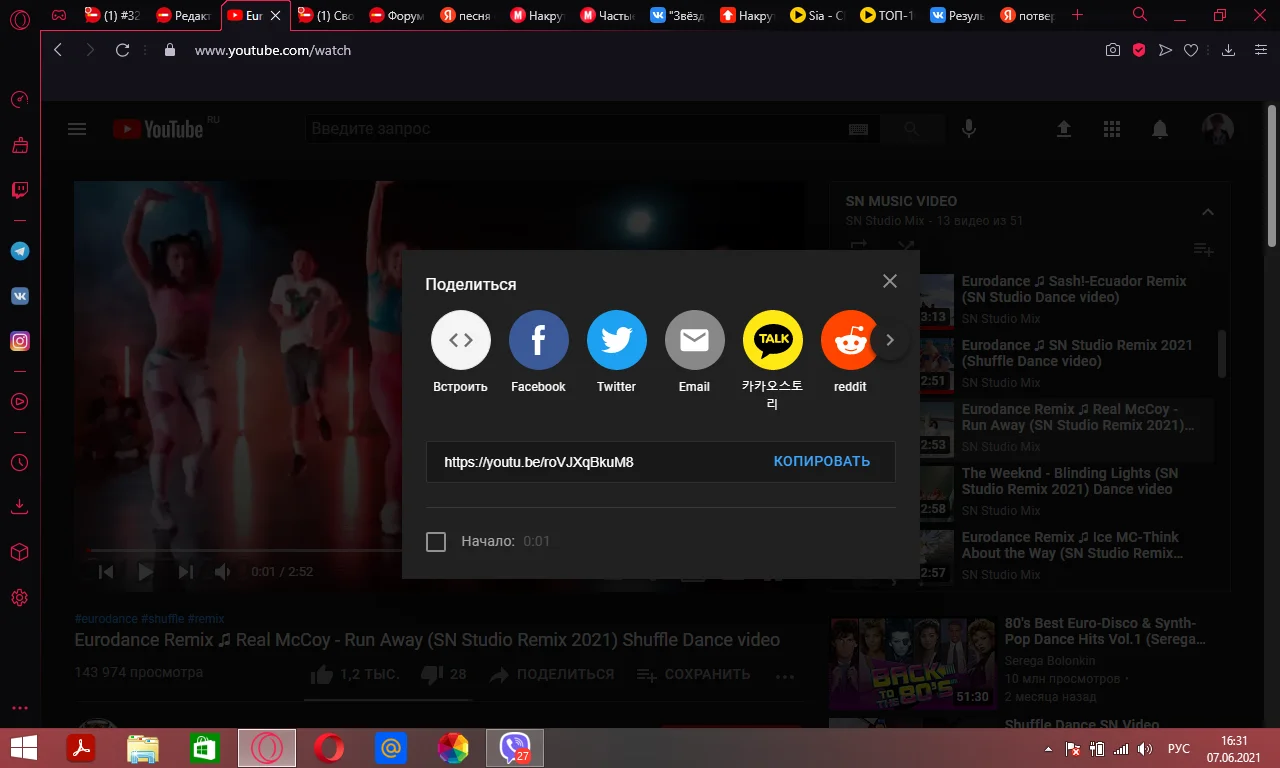Share to reddit icon
This screenshot has width=1280, height=768.
(x=849, y=340)
